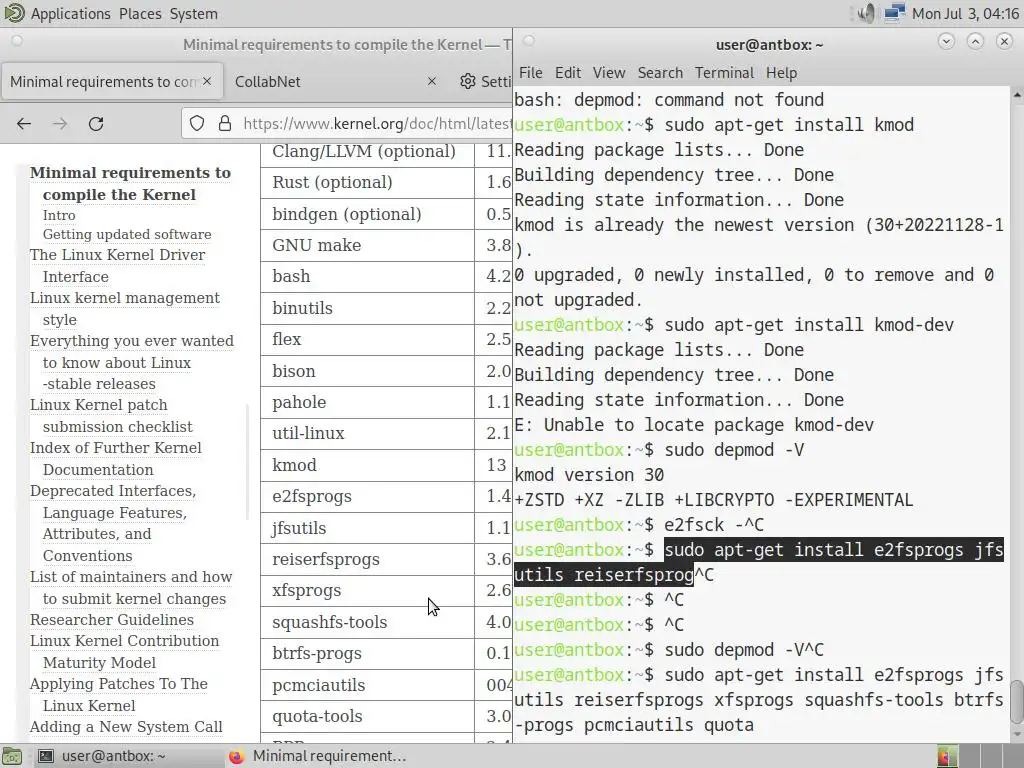Viewport: 1024px width, 768px height.
Task: Open the volume control in the system tray
Action: pos(866,13)
